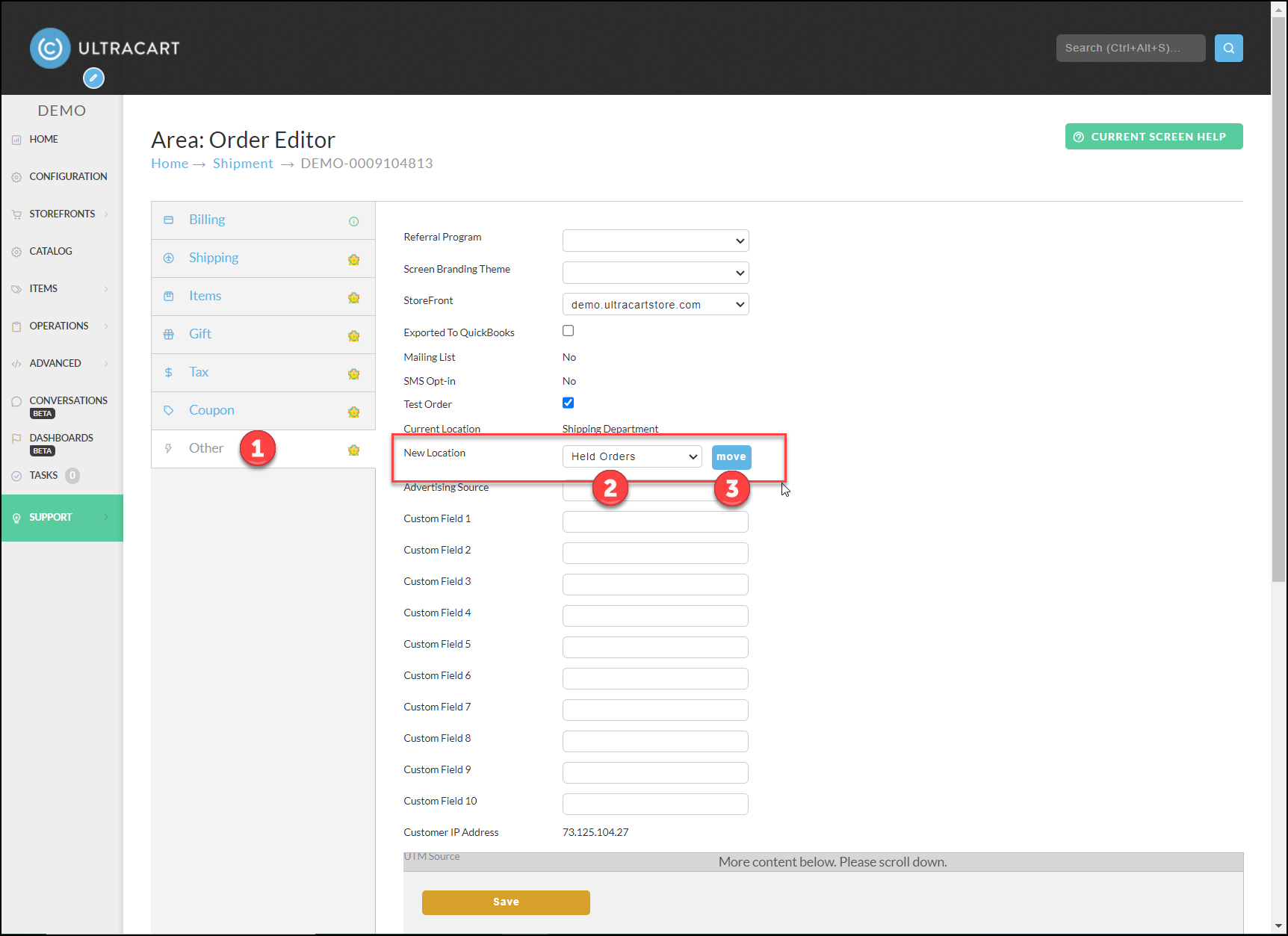Click the Save button
The height and width of the screenshot is (936, 1288).
point(506,902)
